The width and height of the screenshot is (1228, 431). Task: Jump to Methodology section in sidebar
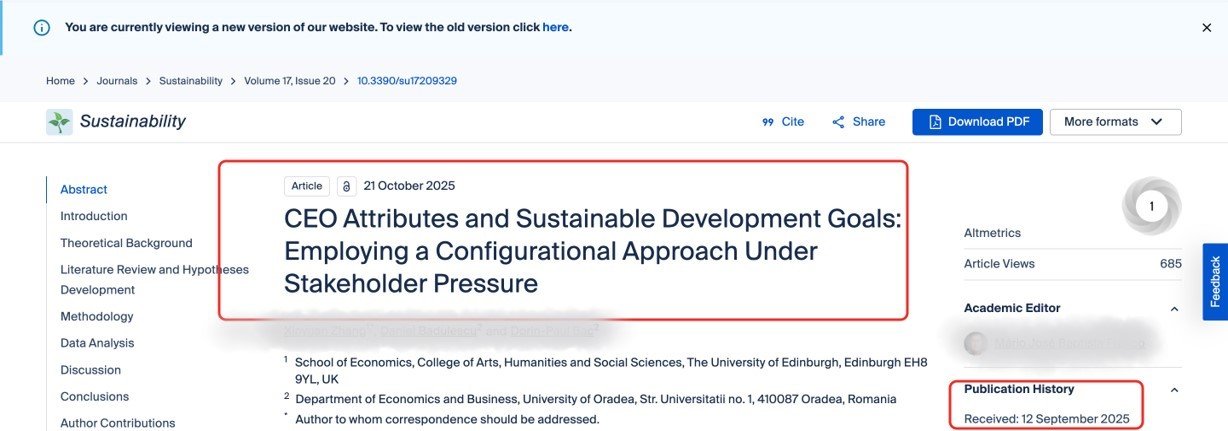[x=96, y=316]
